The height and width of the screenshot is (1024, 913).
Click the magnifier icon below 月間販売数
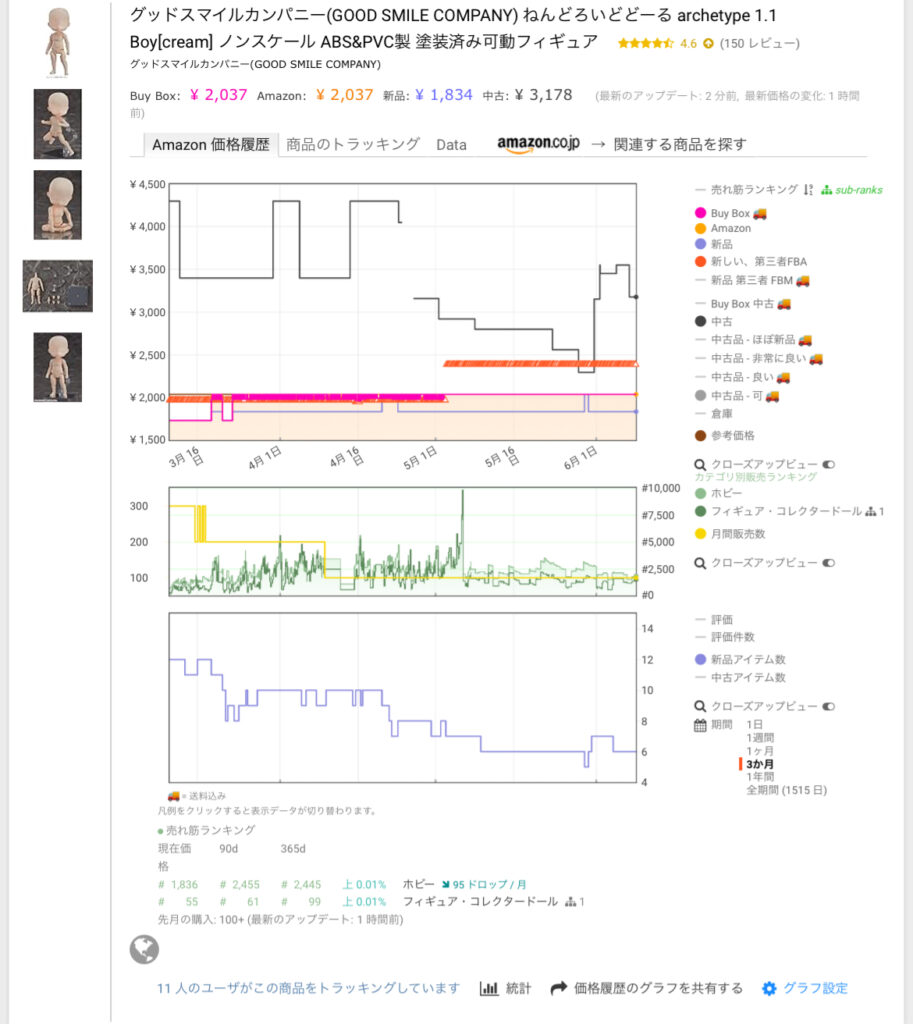(700, 563)
